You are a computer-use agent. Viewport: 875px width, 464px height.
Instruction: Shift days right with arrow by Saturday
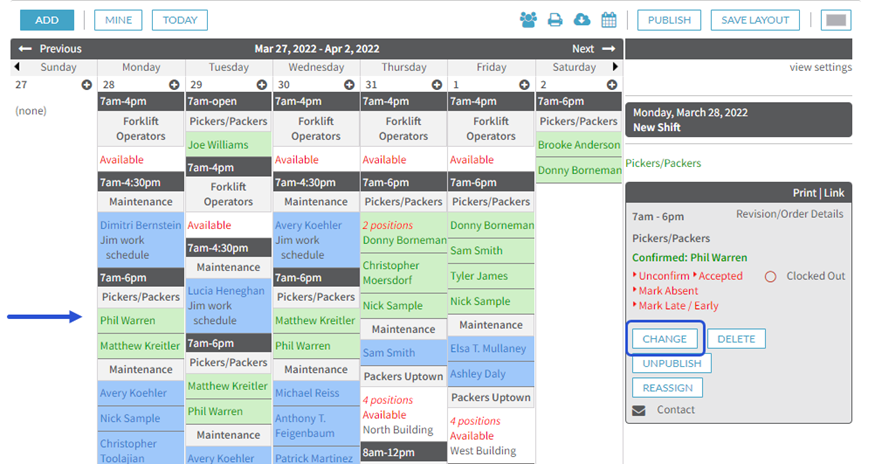[x=615, y=67]
